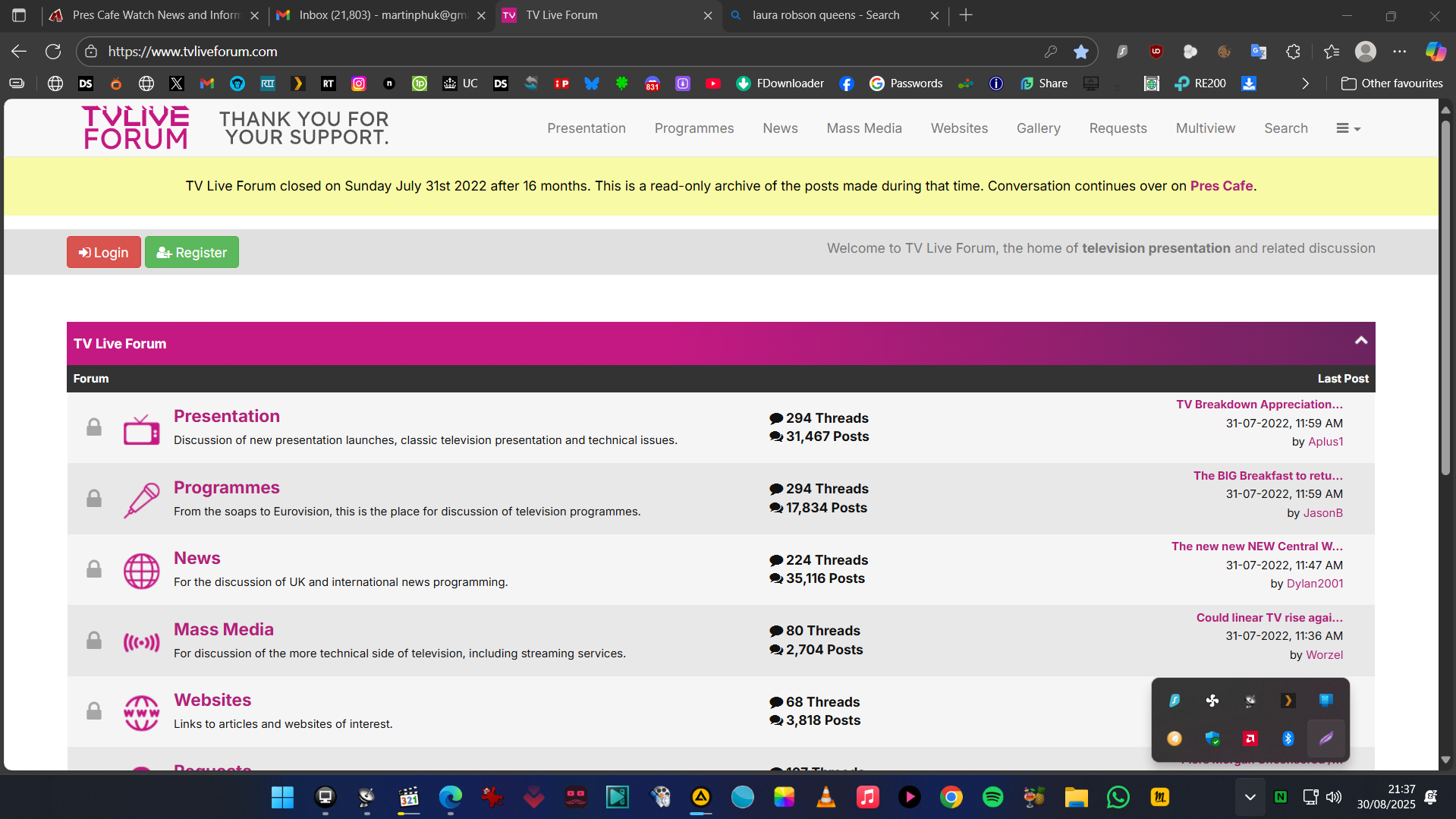Click the Websites WWW globe icon
The height and width of the screenshot is (819, 1456).
click(x=141, y=713)
